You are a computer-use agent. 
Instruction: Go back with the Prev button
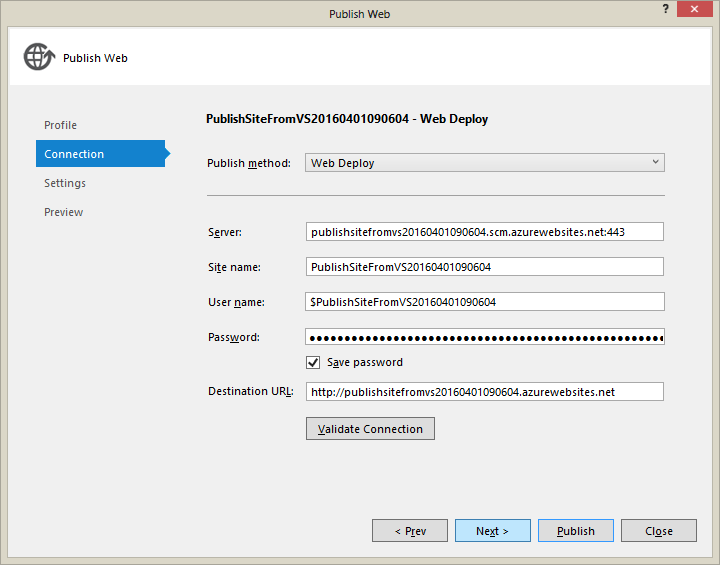pyautogui.click(x=410, y=531)
